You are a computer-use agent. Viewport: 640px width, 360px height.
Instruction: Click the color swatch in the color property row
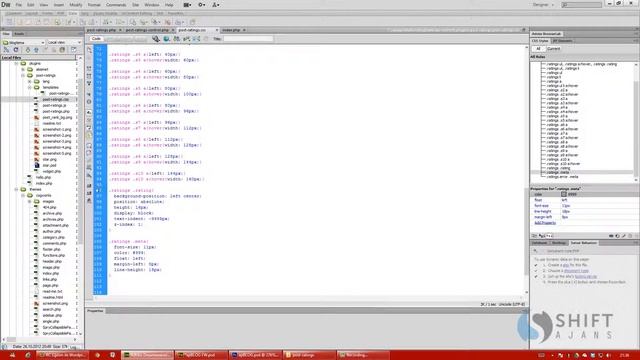tap(564, 194)
